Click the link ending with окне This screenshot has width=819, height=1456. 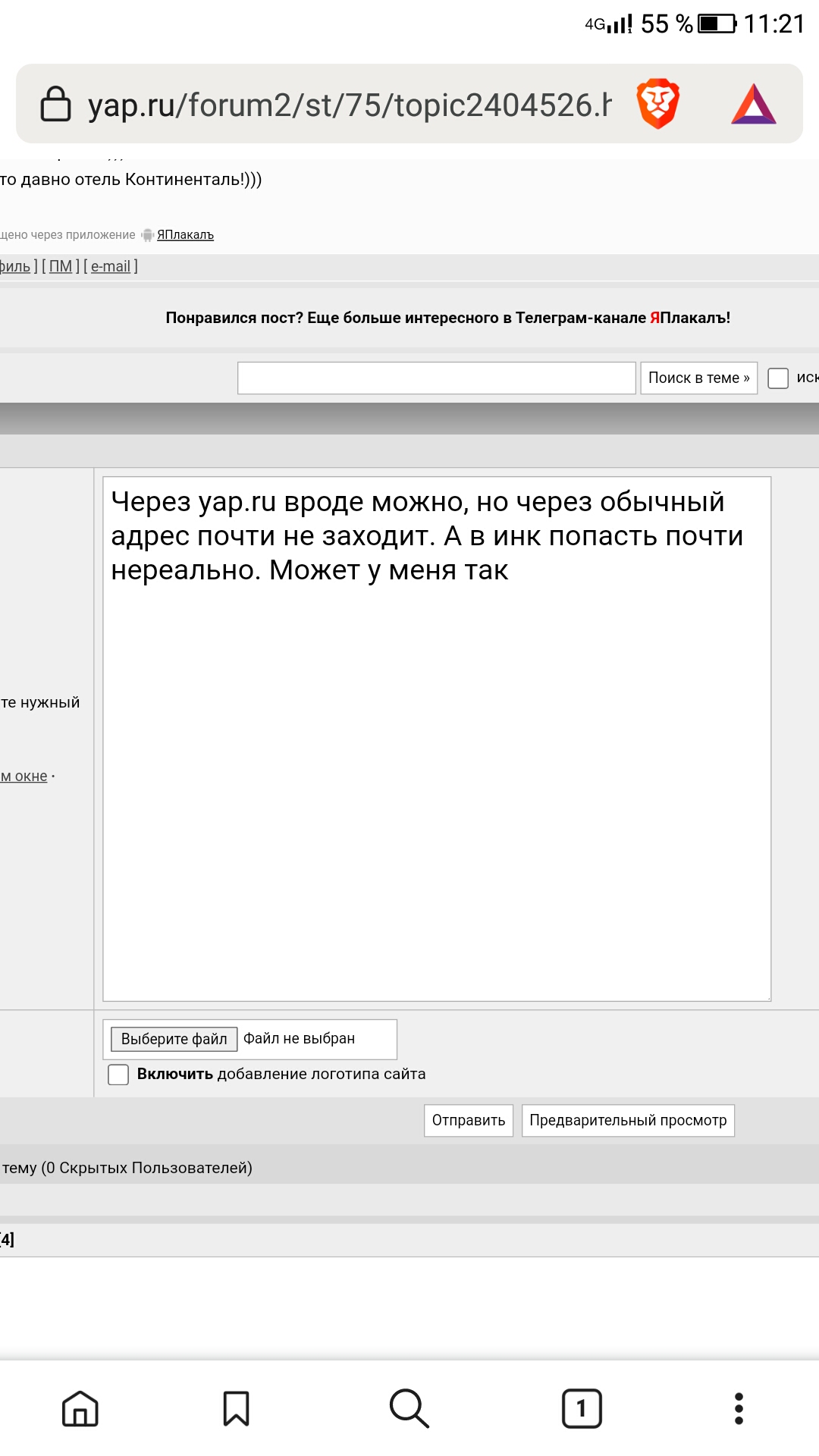tap(24, 776)
